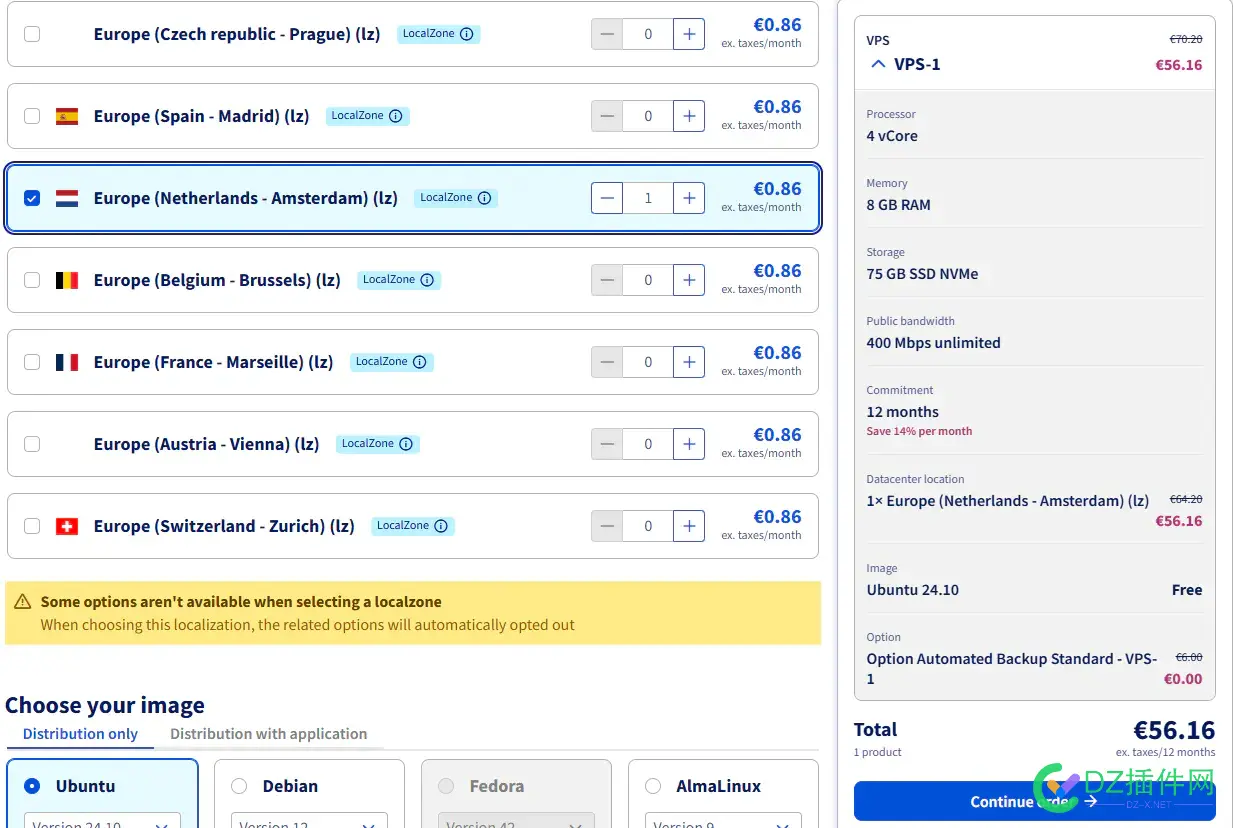
Task: Open the Debian version dropdown
Action: 309,822
